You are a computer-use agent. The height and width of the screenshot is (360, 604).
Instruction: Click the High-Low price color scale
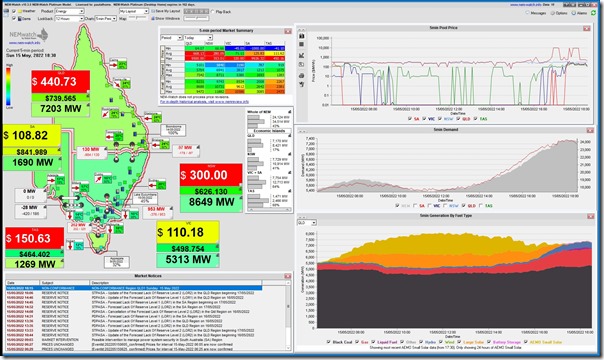8,86
